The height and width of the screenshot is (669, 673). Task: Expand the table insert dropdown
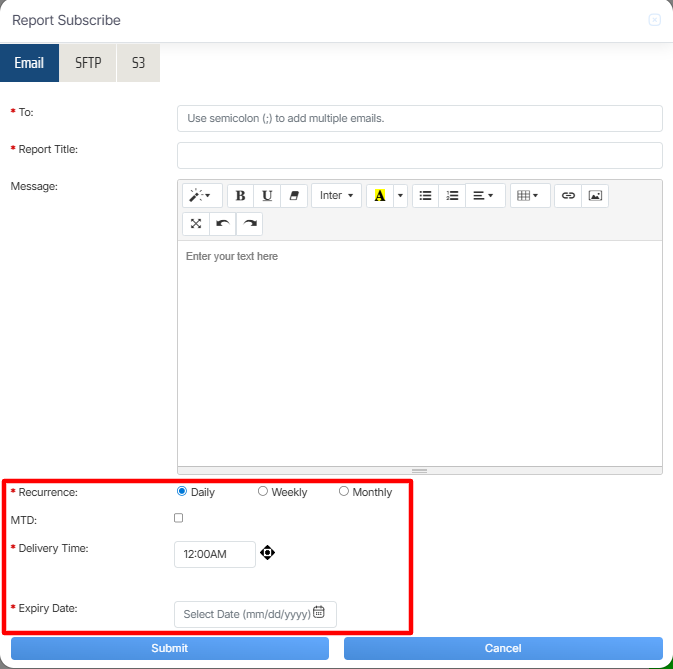(528, 196)
